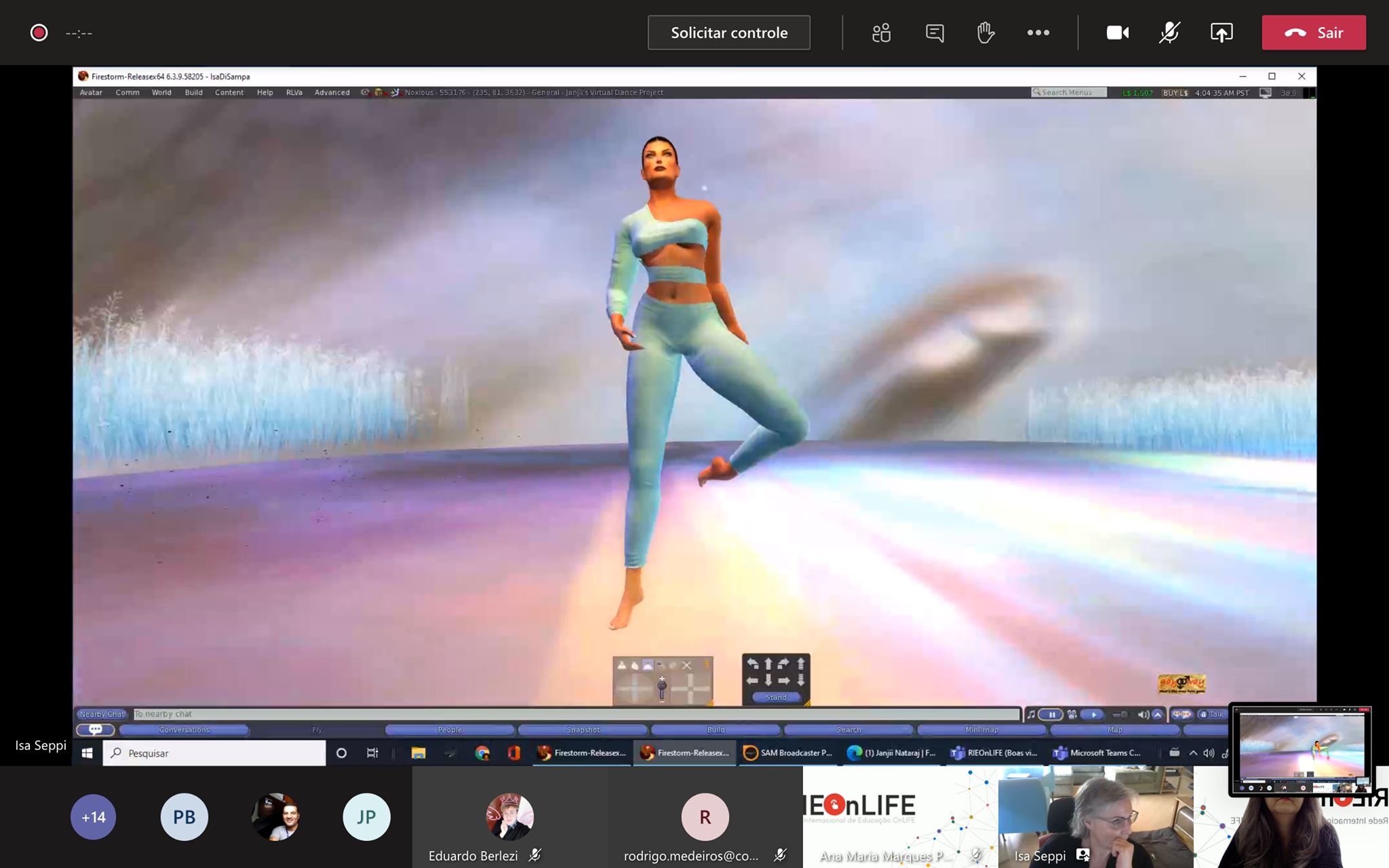1389x868 pixels.
Task: Click the master volume slider knob
Action: point(1124,714)
